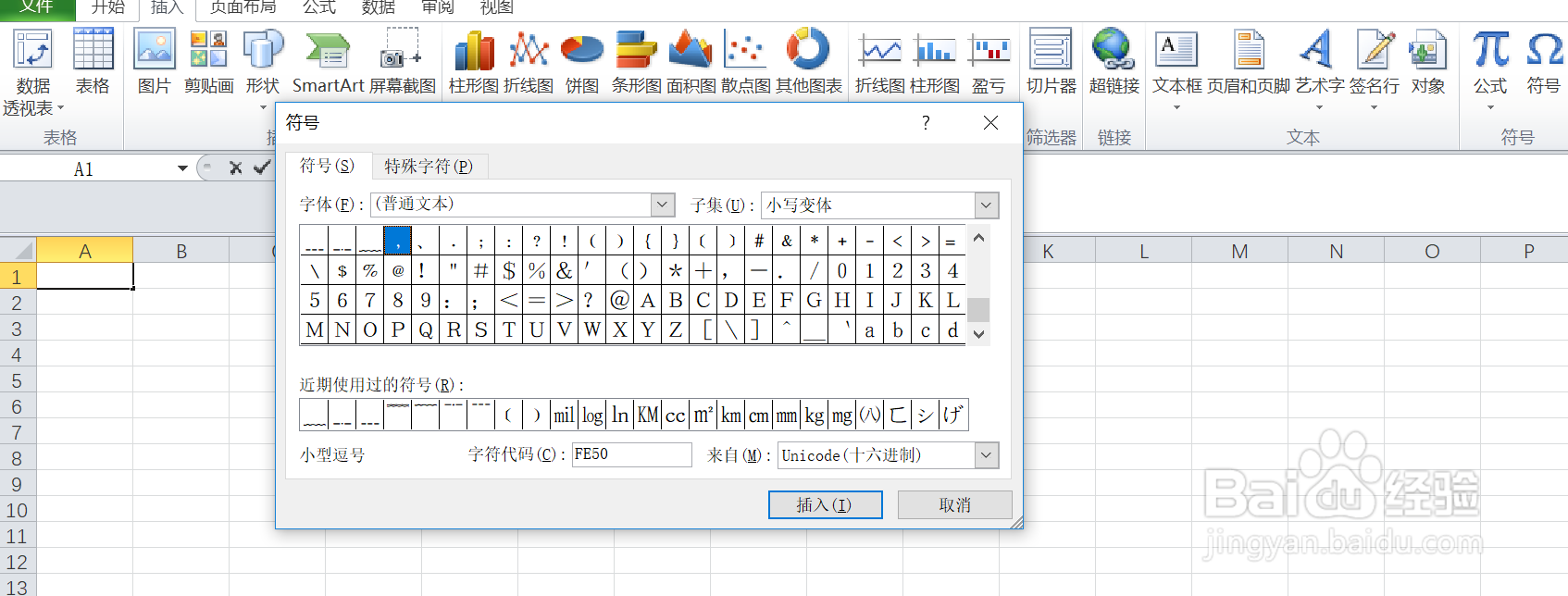Pick recently used symbol 'cc'

[x=676, y=416]
